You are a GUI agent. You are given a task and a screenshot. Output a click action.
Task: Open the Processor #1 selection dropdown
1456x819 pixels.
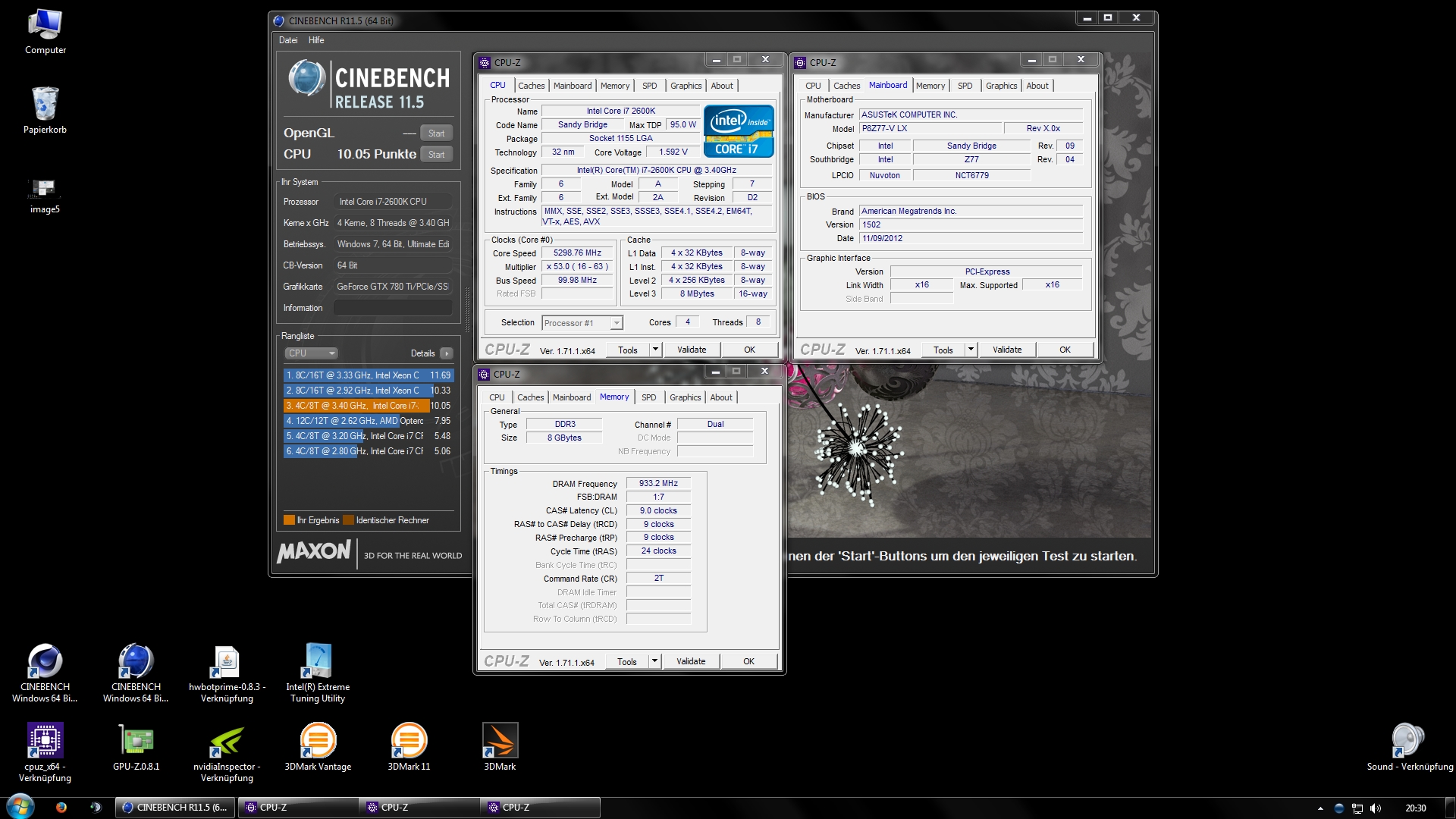tap(582, 323)
